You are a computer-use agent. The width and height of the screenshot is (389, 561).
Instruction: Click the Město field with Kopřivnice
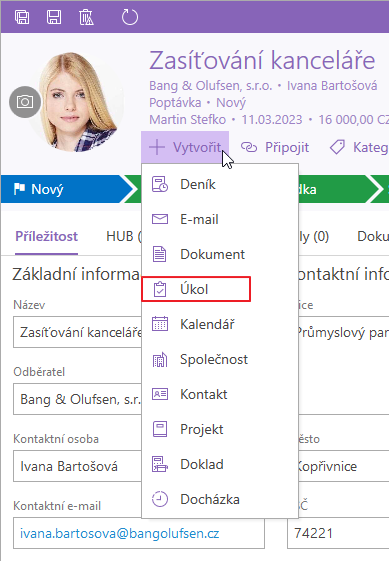pos(344,466)
